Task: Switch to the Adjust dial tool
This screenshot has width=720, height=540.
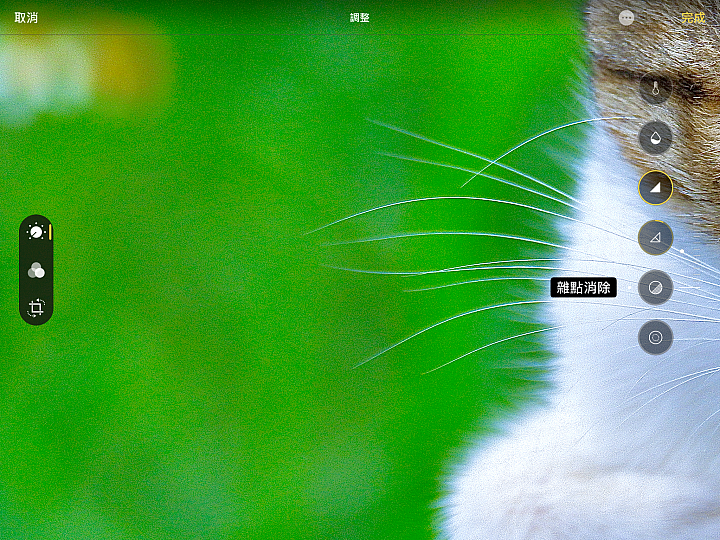Action: point(36,232)
